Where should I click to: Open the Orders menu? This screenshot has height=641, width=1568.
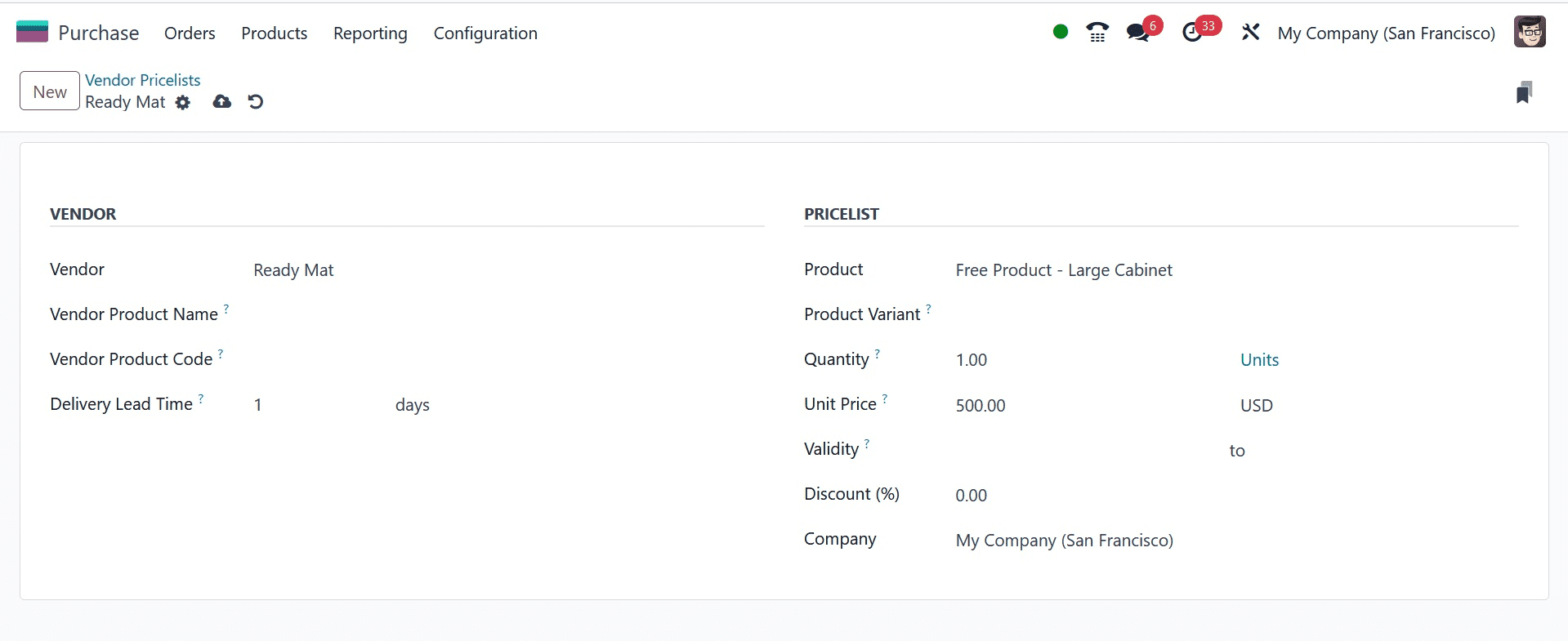coord(190,33)
